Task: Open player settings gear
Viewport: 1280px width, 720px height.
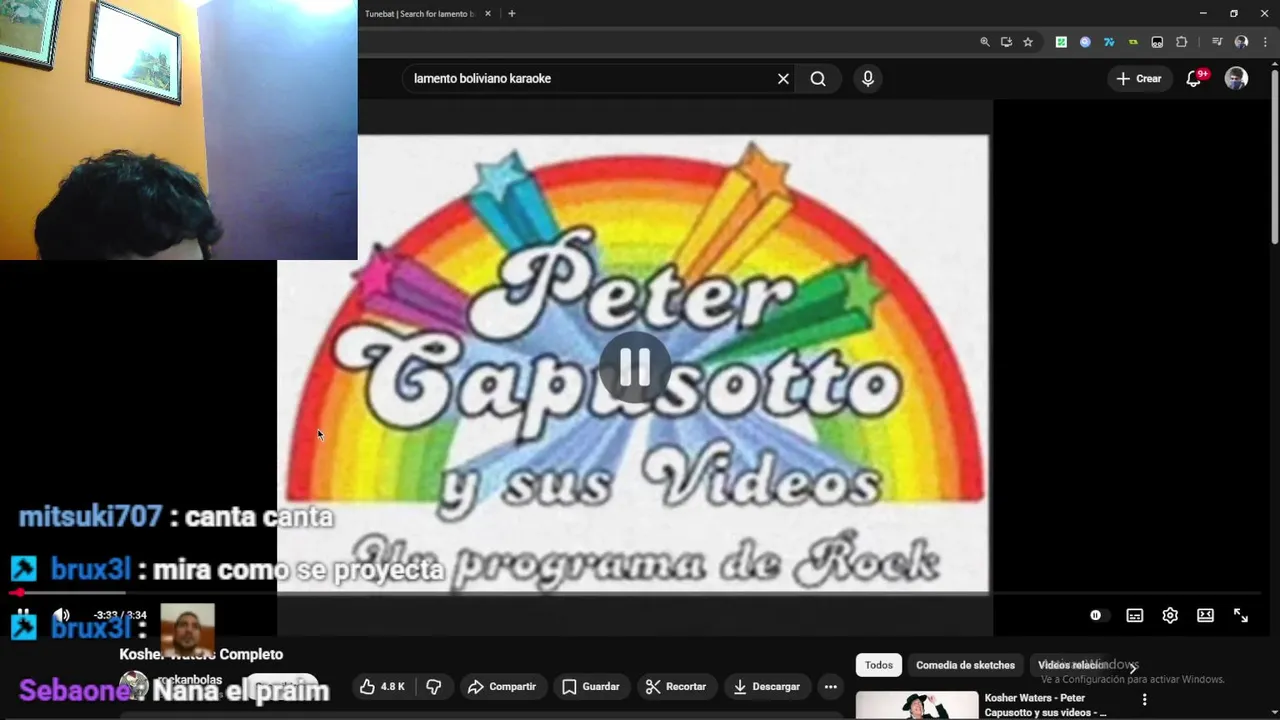Action: point(1170,616)
